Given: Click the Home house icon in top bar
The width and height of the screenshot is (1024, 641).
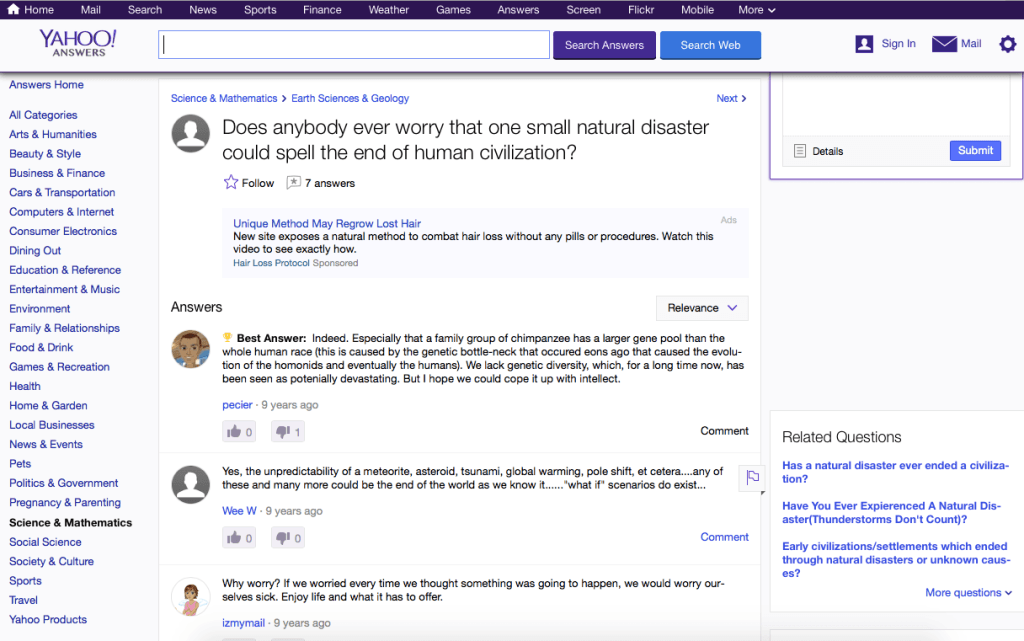Looking at the screenshot, I should pos(13,9).
